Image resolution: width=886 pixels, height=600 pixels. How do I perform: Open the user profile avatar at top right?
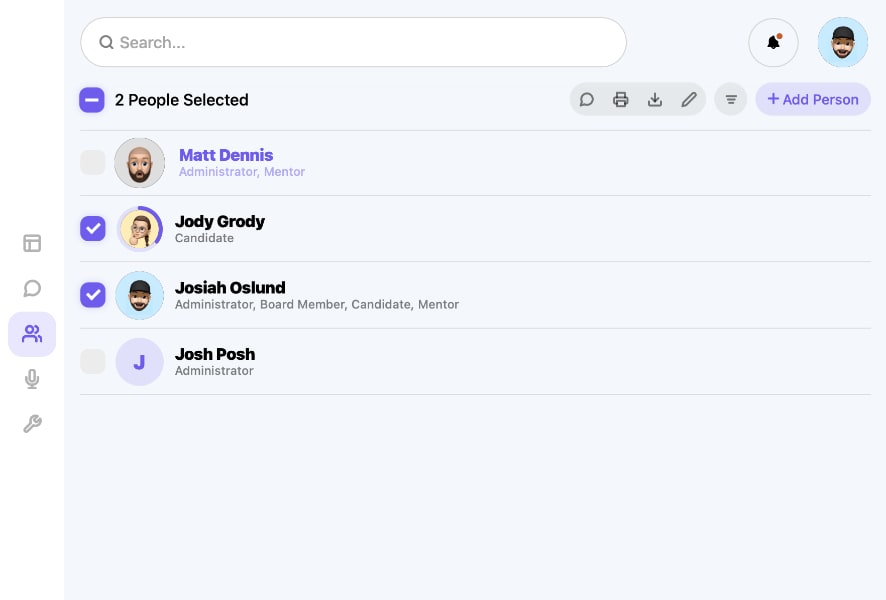842,42
